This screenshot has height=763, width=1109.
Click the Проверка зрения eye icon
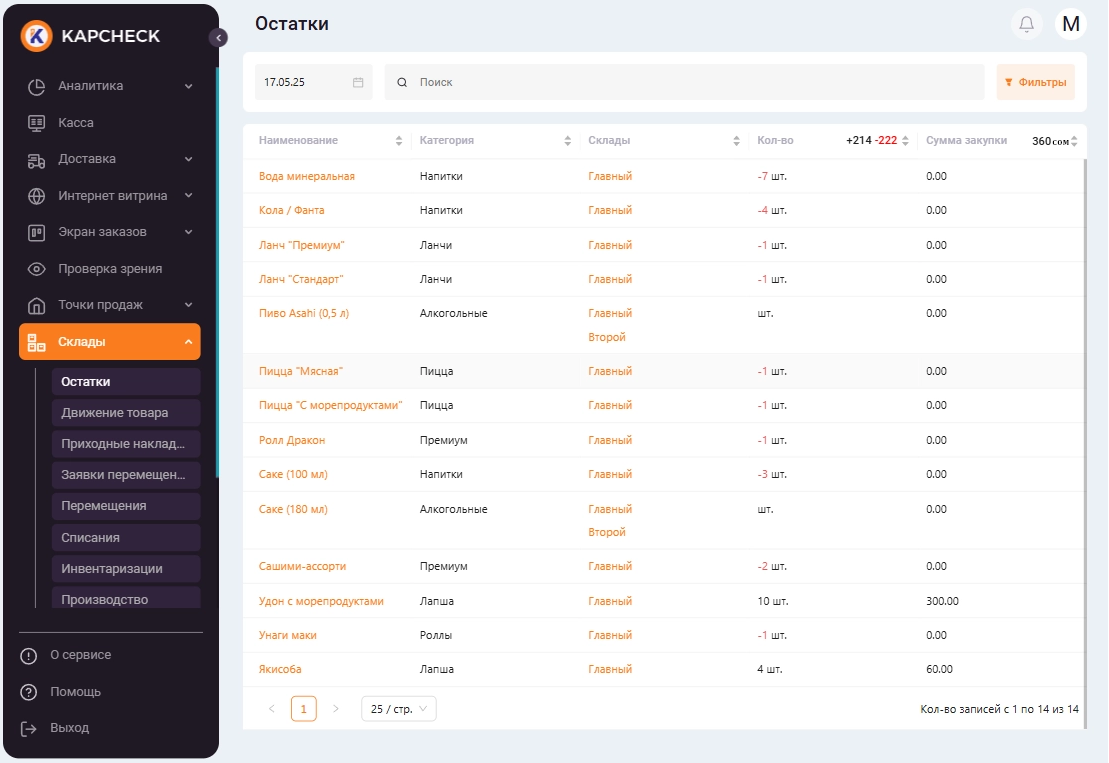[x=37, y=269]
